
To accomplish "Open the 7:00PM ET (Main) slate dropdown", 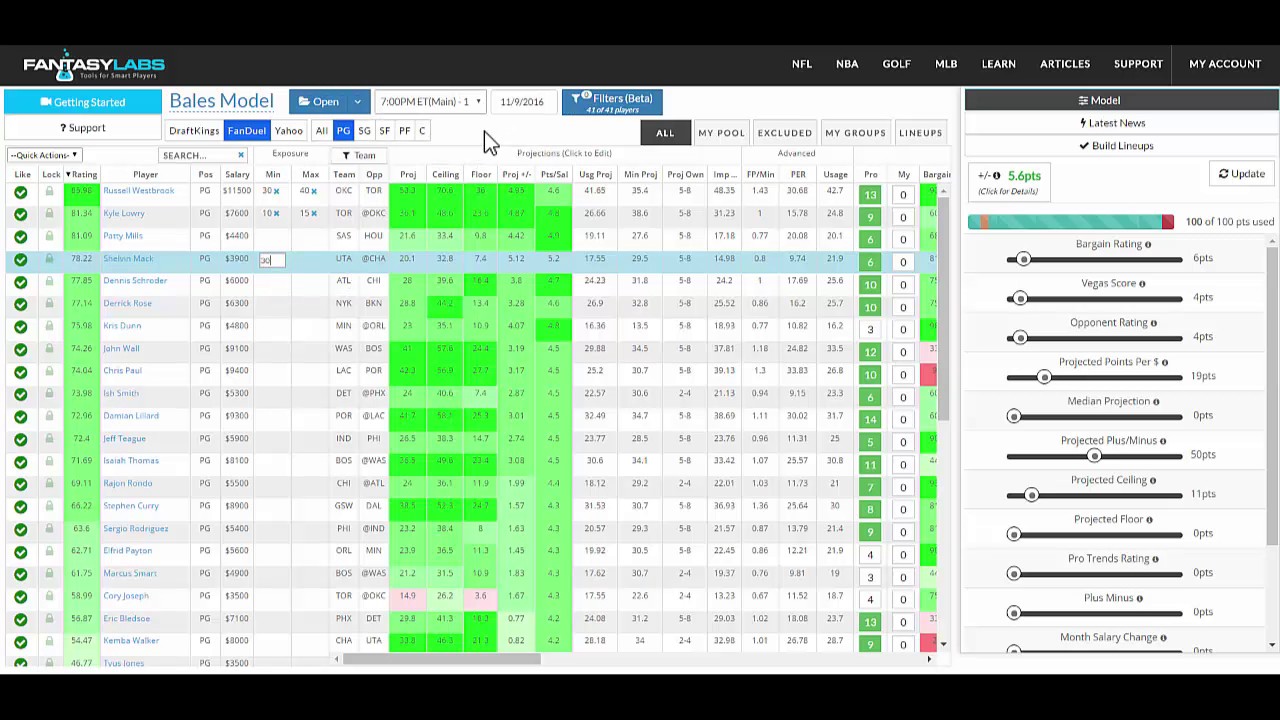I will [430, 102].
